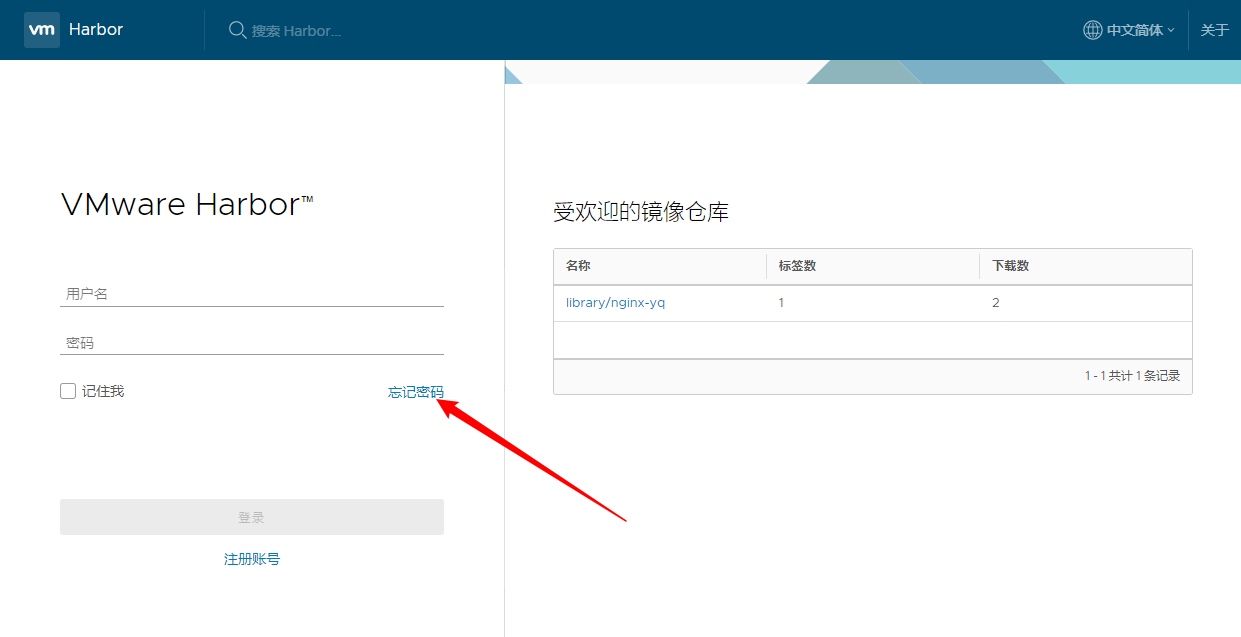Click the 记住我 label text
The image size is (1241, 637).
(103, 391)
